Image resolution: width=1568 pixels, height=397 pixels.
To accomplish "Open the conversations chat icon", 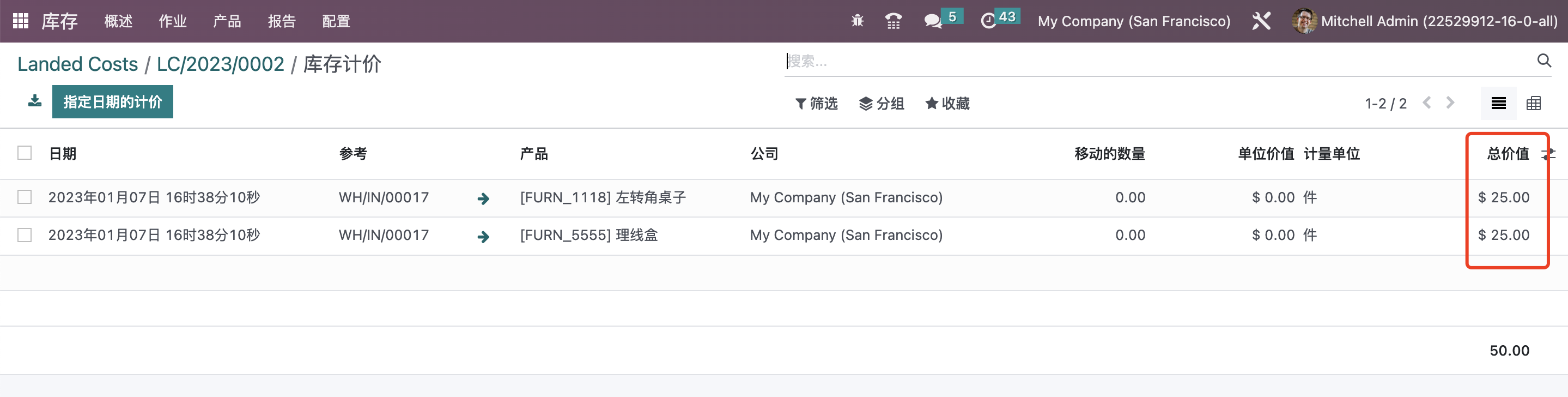I will click(x=933, y=21).
